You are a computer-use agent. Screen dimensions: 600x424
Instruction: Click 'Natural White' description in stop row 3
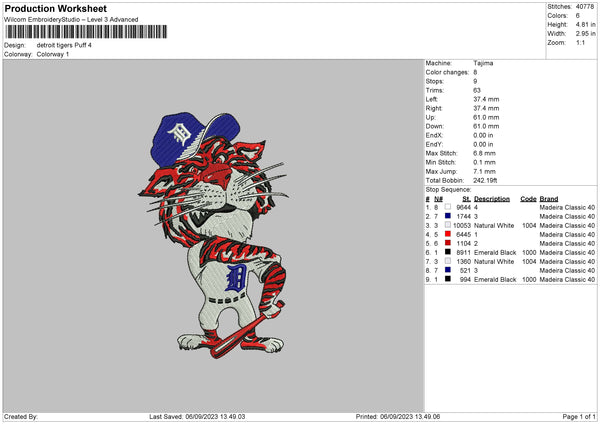click(x=494, y=225)
